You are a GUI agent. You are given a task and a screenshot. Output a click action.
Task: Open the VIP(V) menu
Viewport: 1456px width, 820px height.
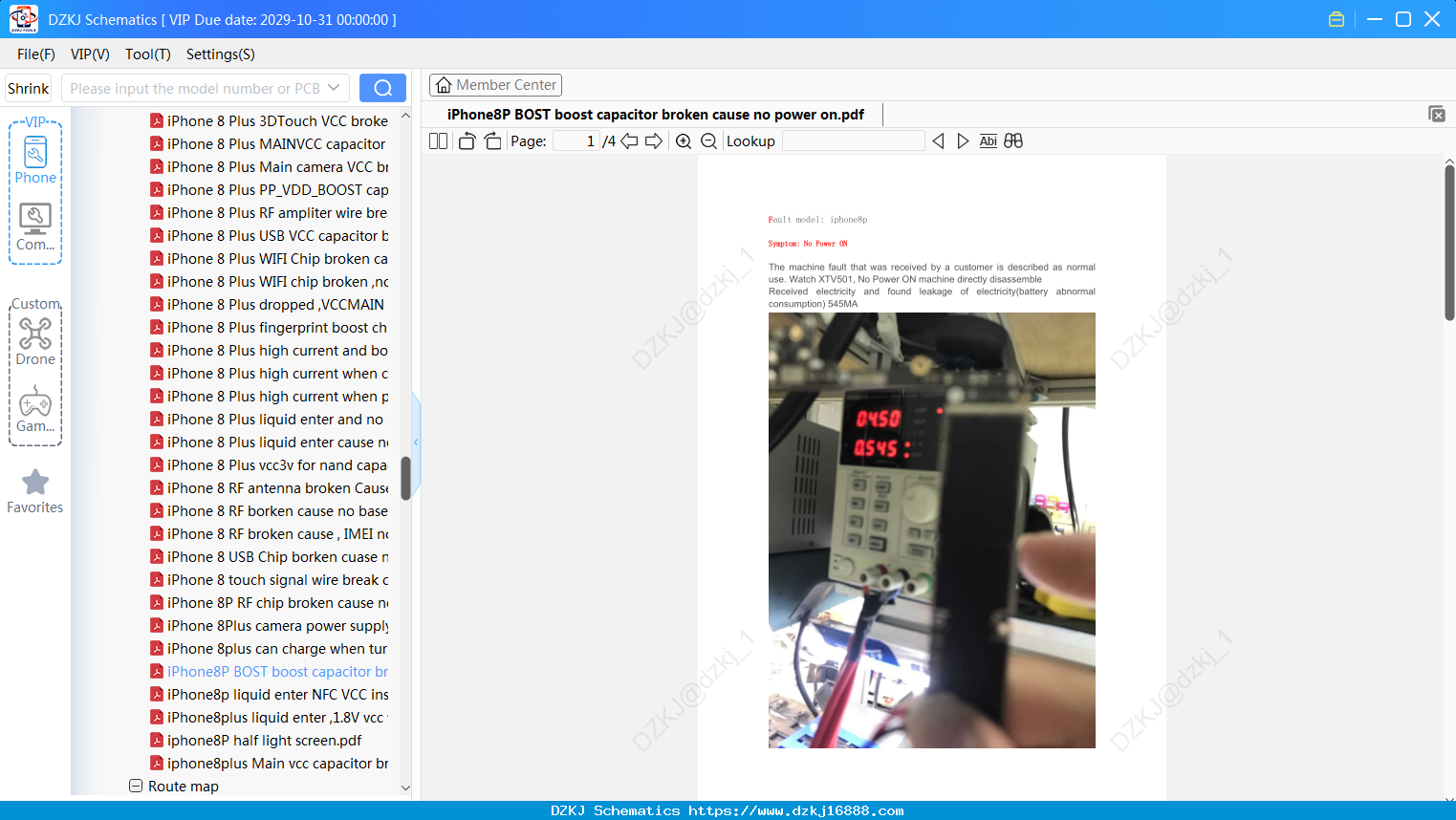[x=90, y=54]
